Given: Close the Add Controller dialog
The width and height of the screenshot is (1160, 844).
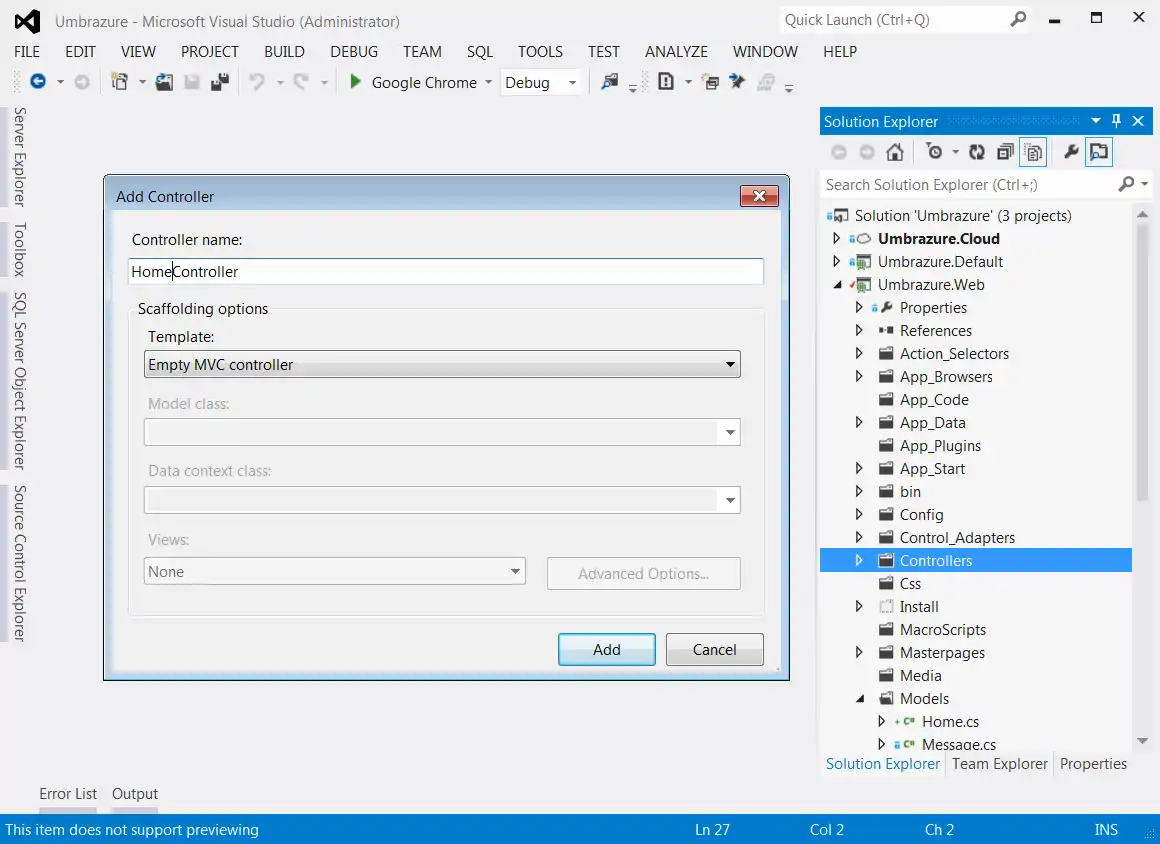Looking at the screenshot, I should point(759,196).
